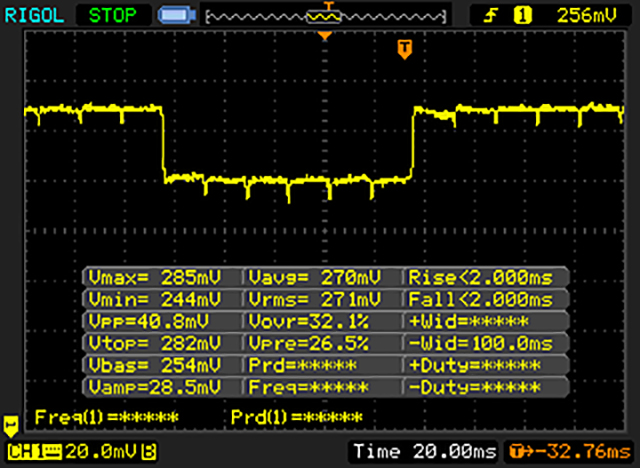Open the Time 20.00ms timebase setting
640x468 pixels.
(x=427, y=449)
